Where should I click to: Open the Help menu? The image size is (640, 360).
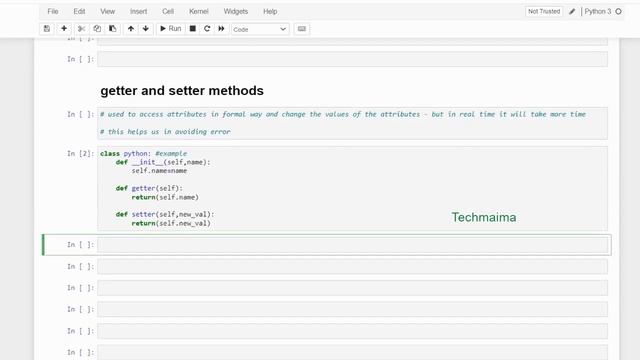(270, 11)
